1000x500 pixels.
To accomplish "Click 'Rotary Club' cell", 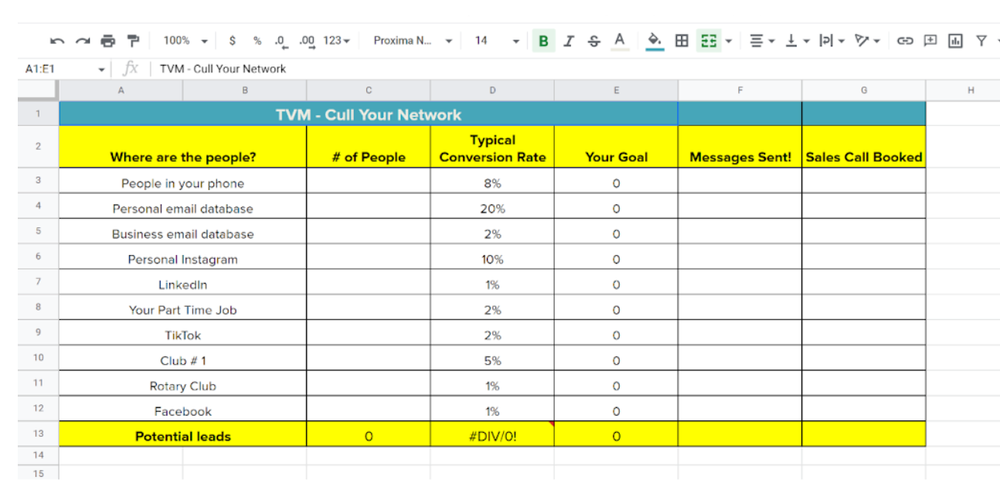I will 183,384.
